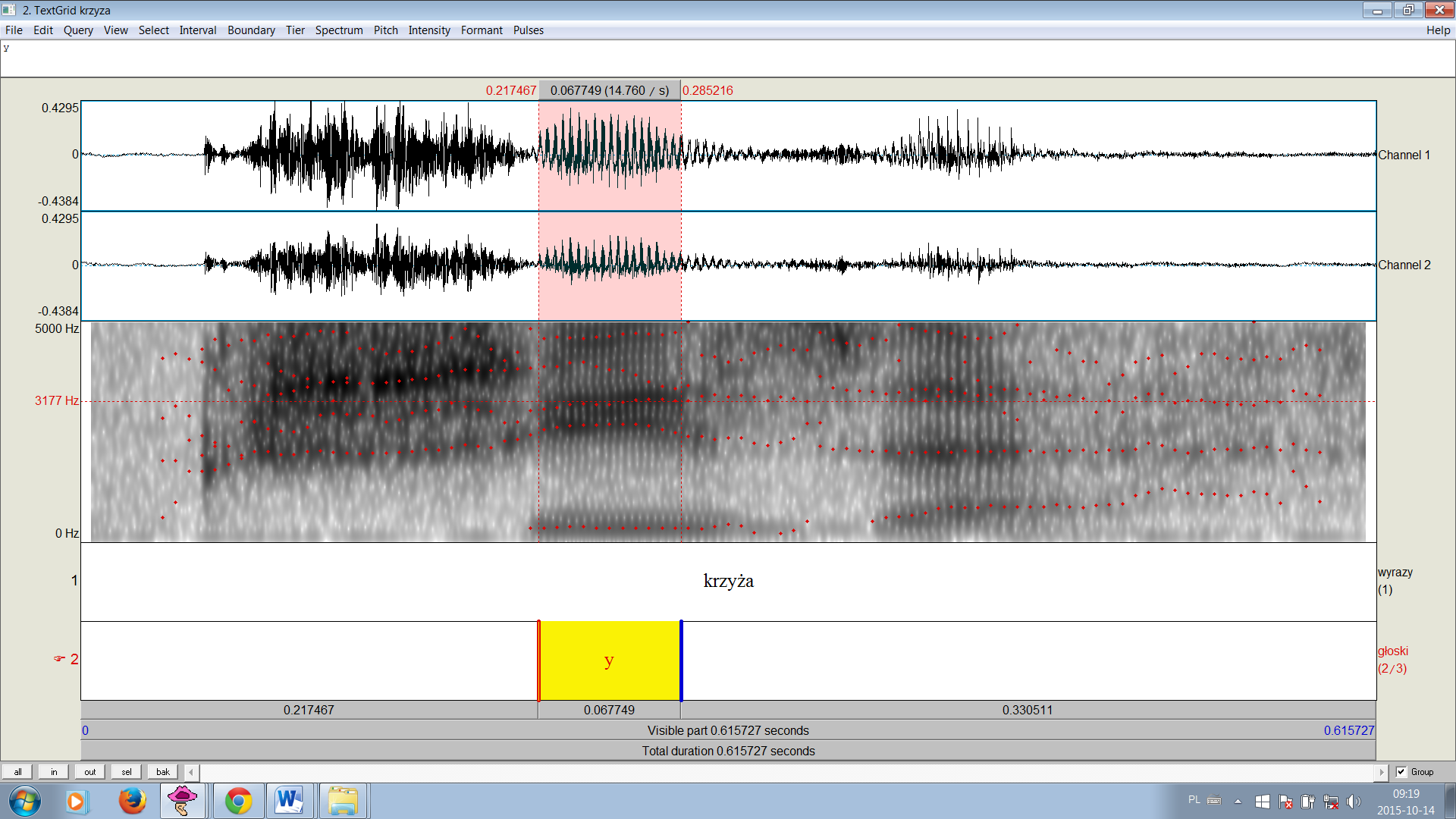Play the part before selection labeled 0.217467
This screenshot has height=819, width=1456.
click(x=309, y=710)
